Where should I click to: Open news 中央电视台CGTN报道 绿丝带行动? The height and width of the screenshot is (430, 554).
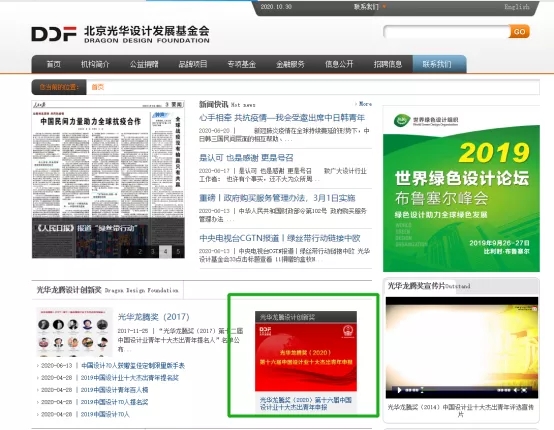280,238
